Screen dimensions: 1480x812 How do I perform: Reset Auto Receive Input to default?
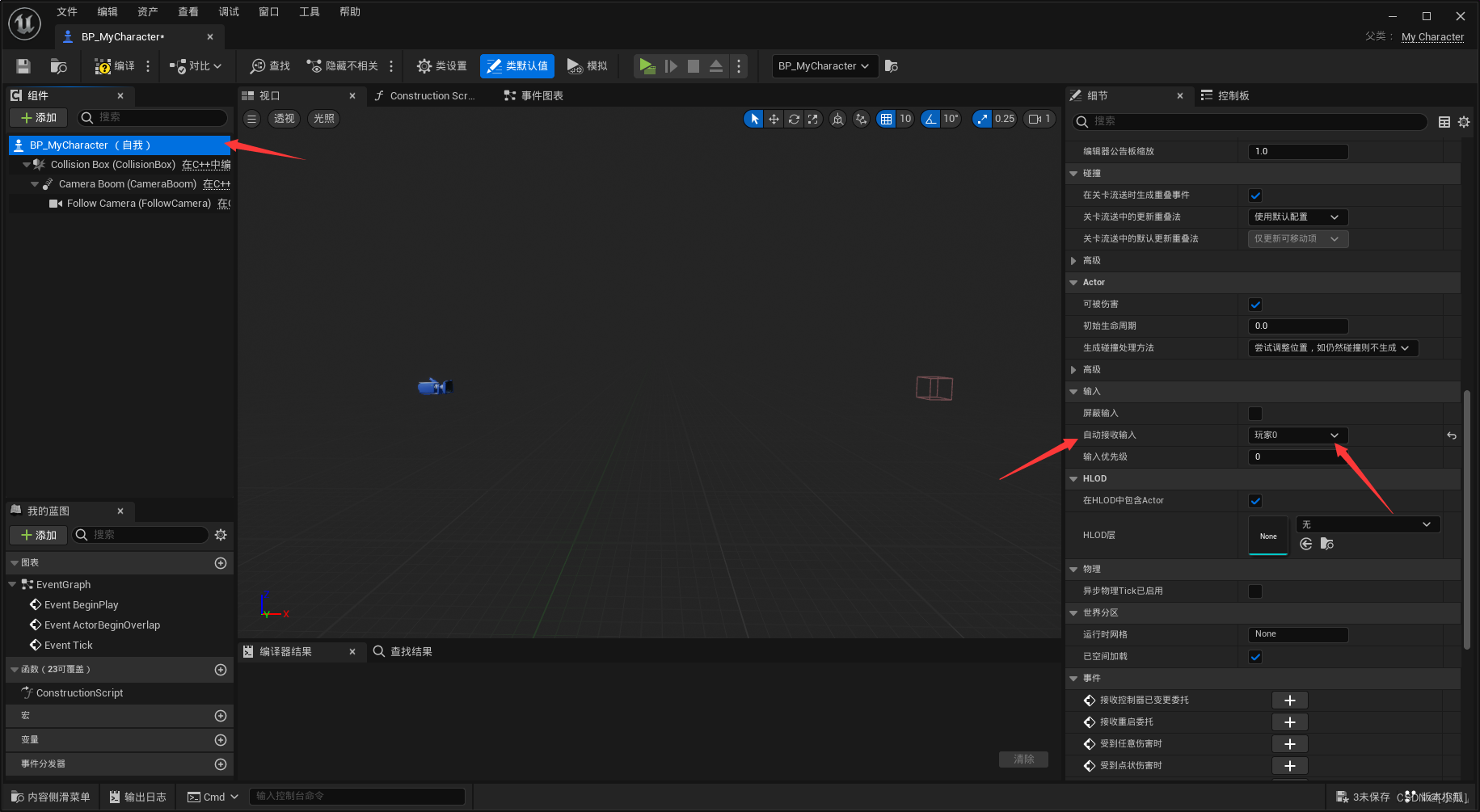[1452, 435]
